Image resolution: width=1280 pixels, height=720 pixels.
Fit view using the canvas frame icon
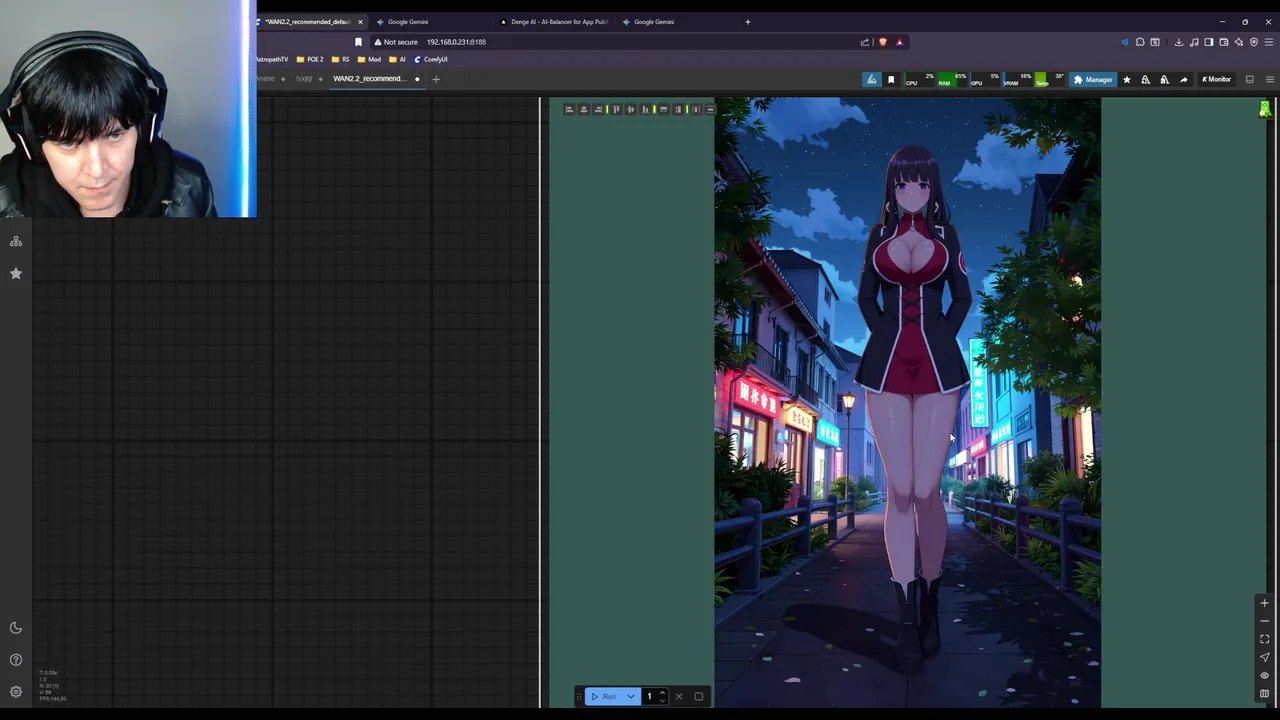point(1264,639)
